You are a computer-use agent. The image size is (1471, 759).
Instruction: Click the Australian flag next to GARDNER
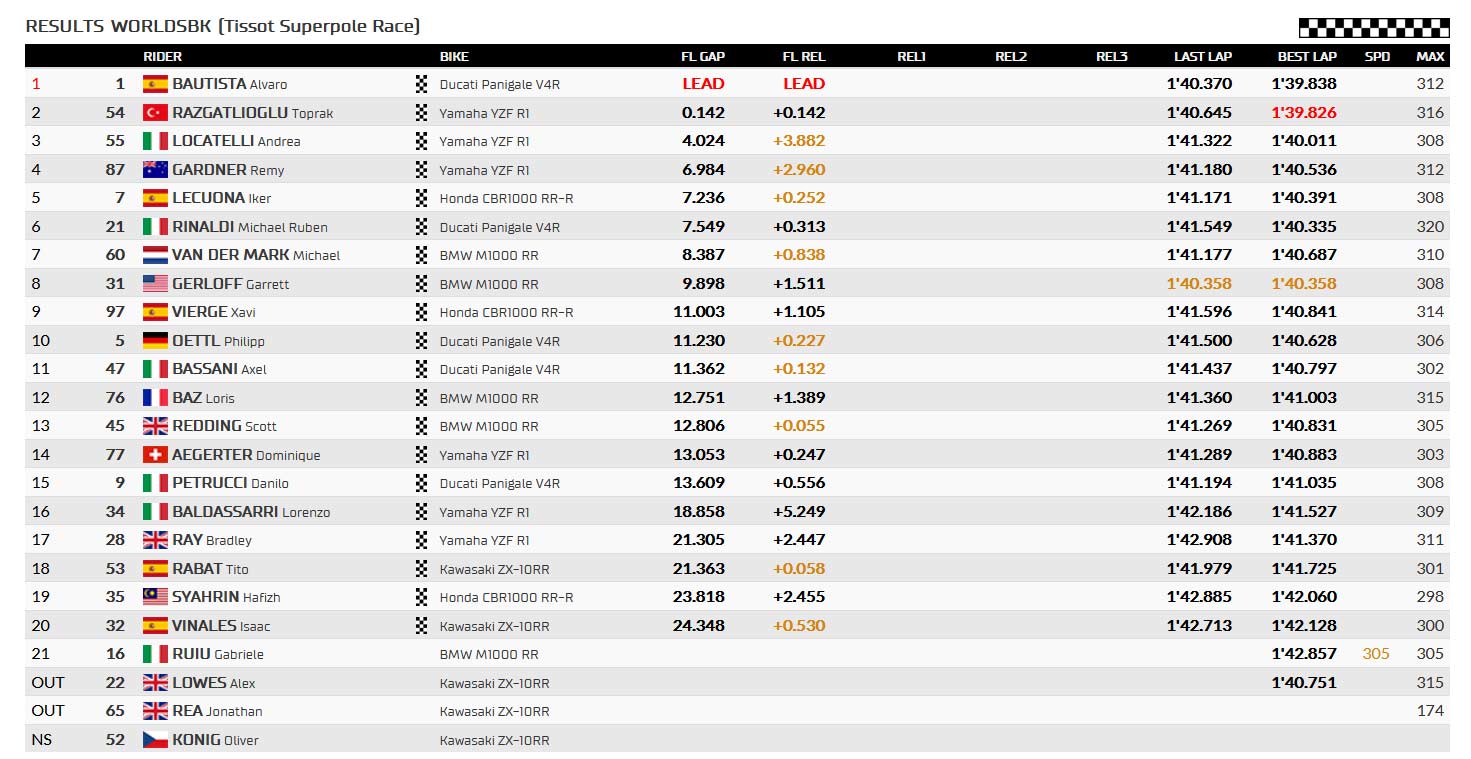[155, 170]
